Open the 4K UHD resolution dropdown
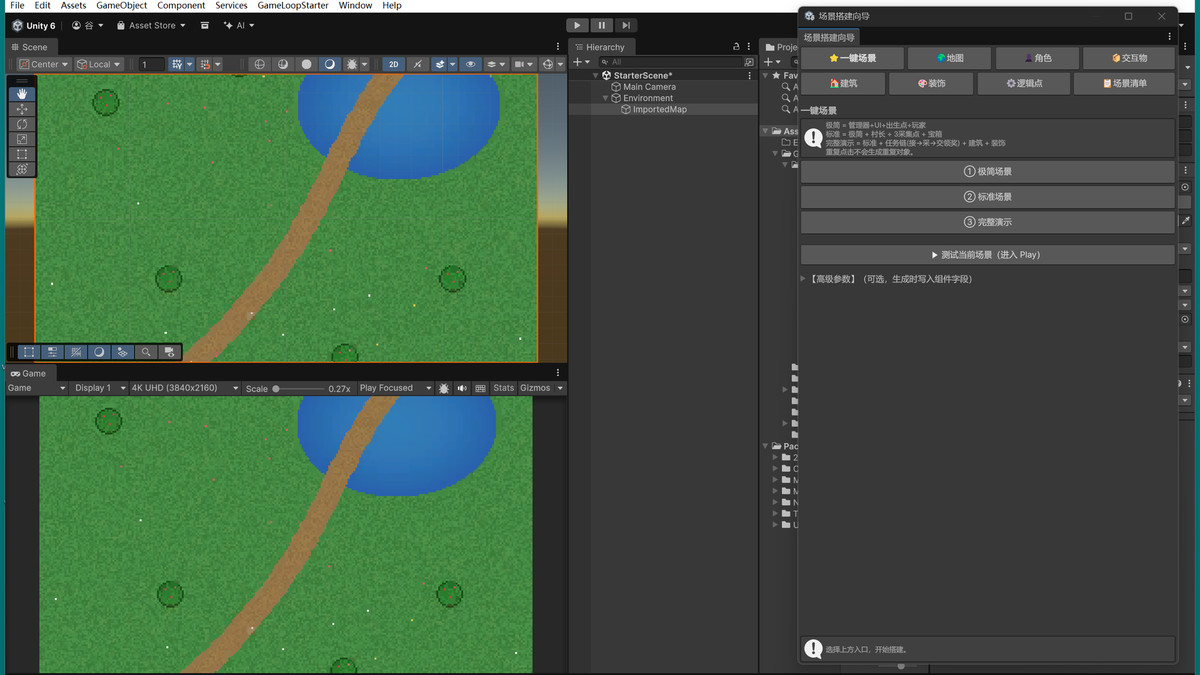 click(x=185, y=388)
